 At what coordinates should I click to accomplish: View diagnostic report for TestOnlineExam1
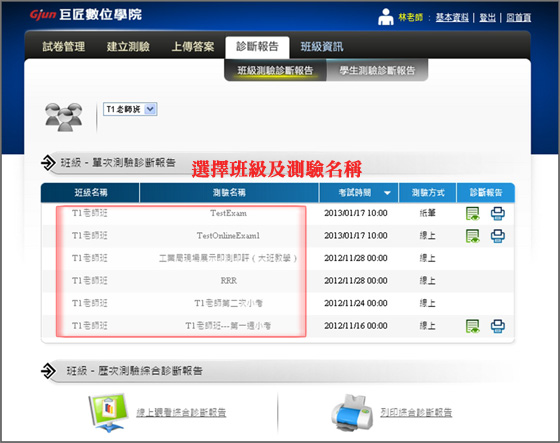[x=472, y=236]
